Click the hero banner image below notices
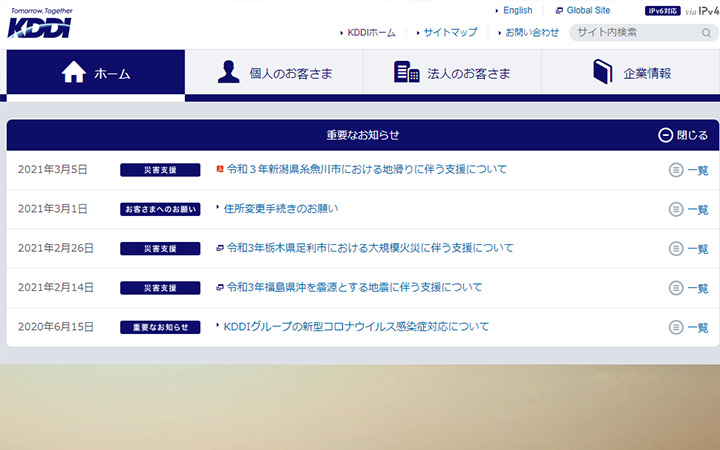Viewport: 720px width, 450px height. [360, 407]
